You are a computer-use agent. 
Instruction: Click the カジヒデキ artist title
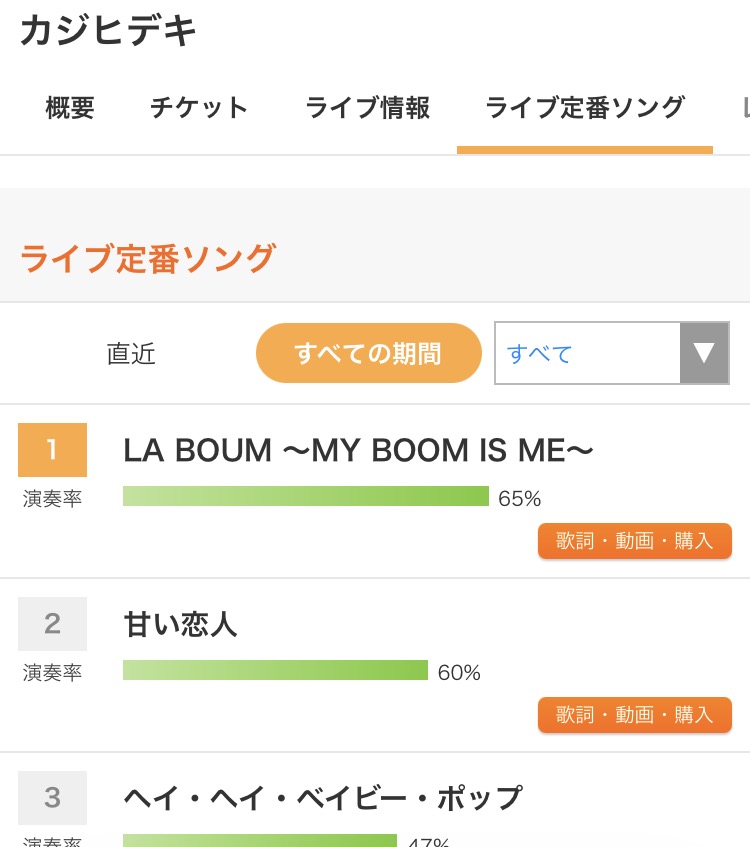click(108, 30)
